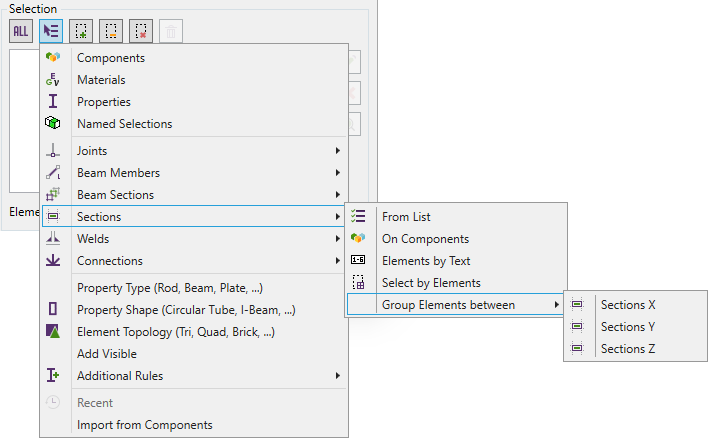Image resolution: width=708 pixels, height=438 pixels.
Task: Expand the Joints submenu
Action: click(x=92, y=151)
